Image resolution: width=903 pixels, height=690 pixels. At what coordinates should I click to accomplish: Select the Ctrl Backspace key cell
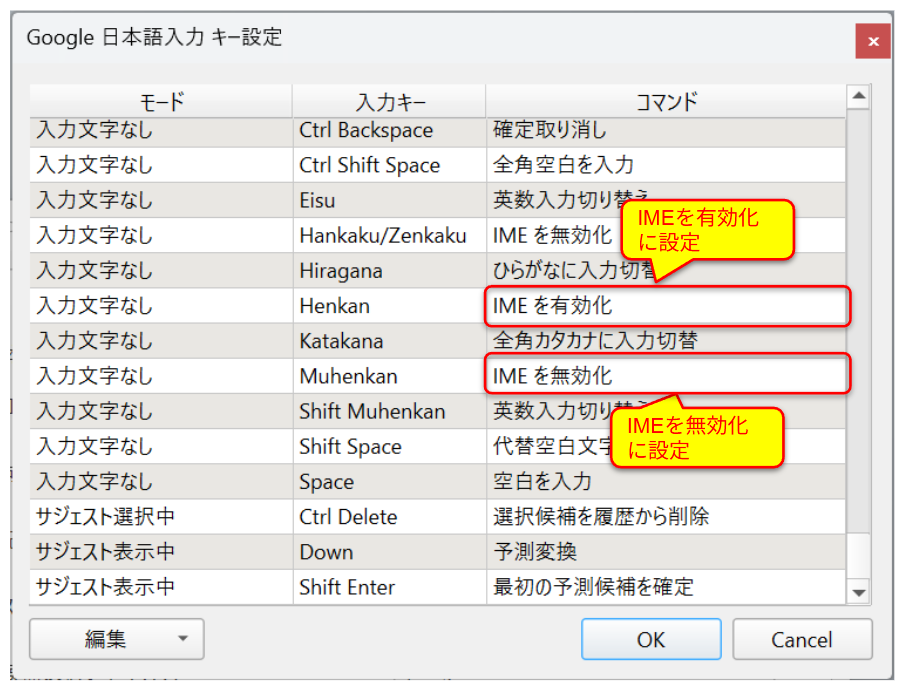pos(390,130)
